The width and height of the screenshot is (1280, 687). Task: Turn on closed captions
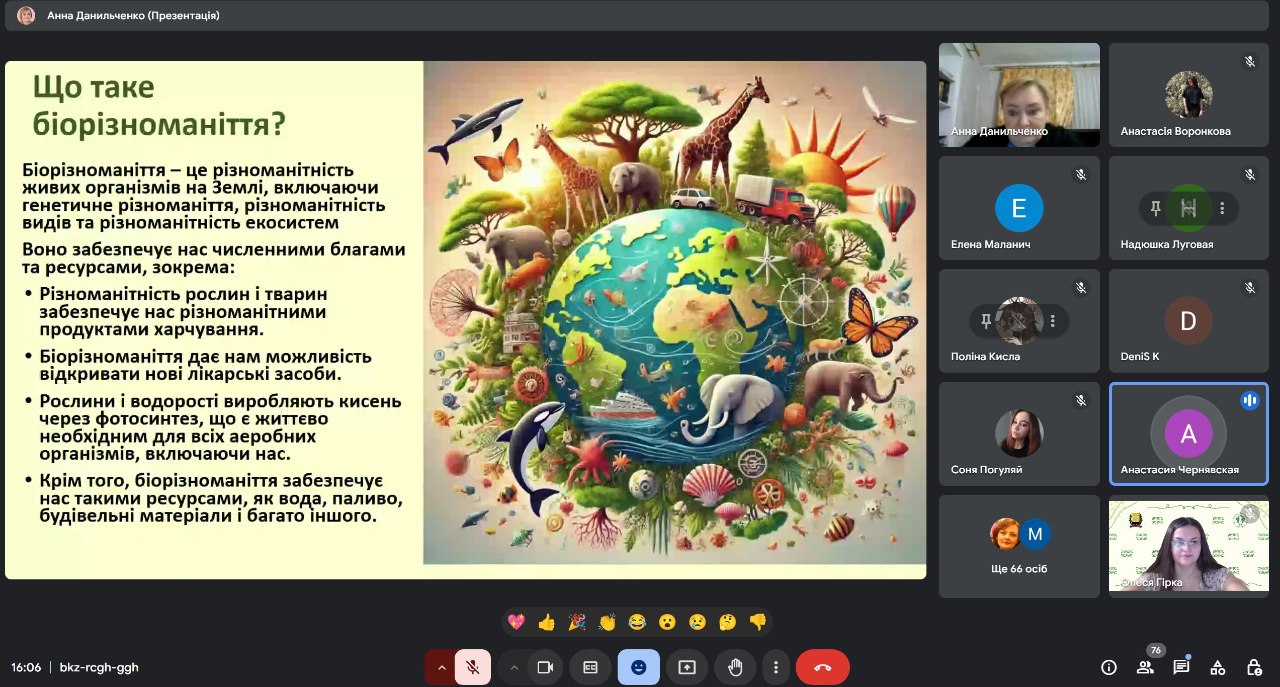pos(590,667)
